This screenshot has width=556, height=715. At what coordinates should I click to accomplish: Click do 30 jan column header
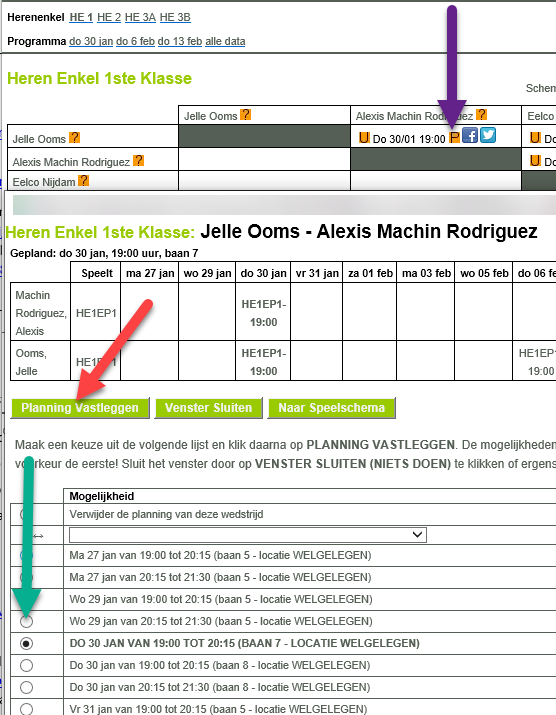pos(263,273)
